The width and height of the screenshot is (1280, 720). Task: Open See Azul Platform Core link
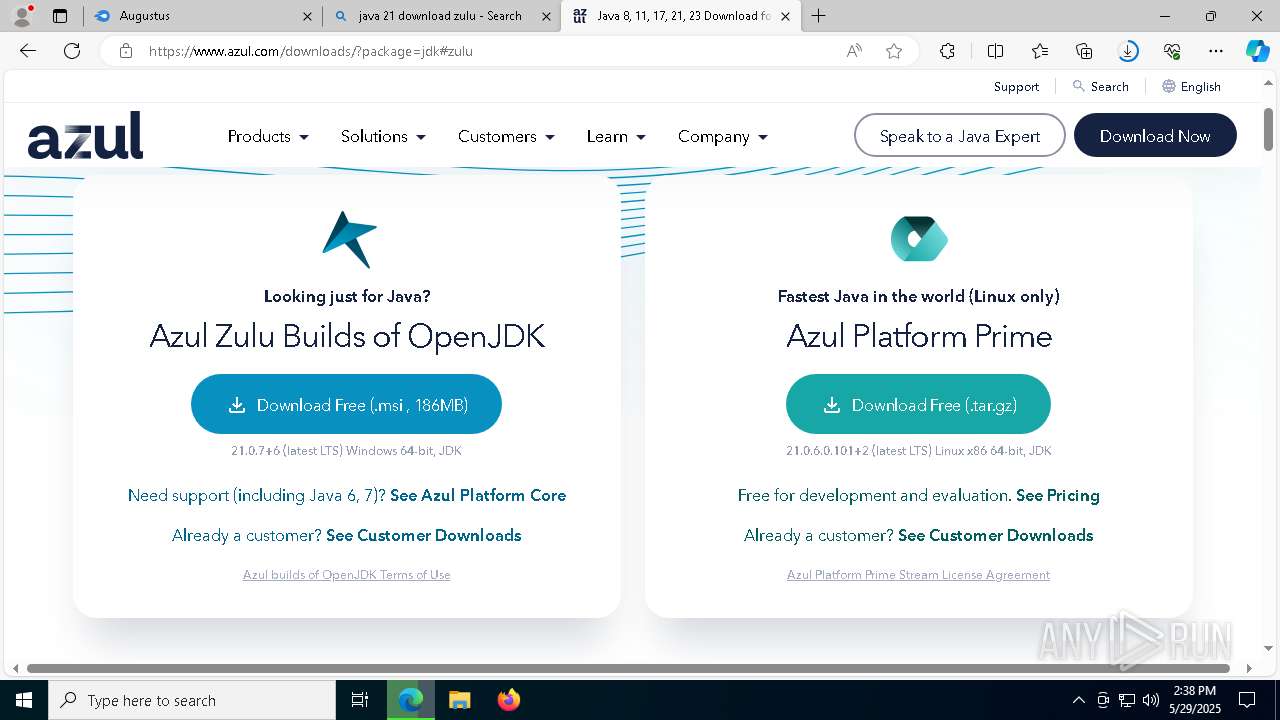tap(478, 495)
